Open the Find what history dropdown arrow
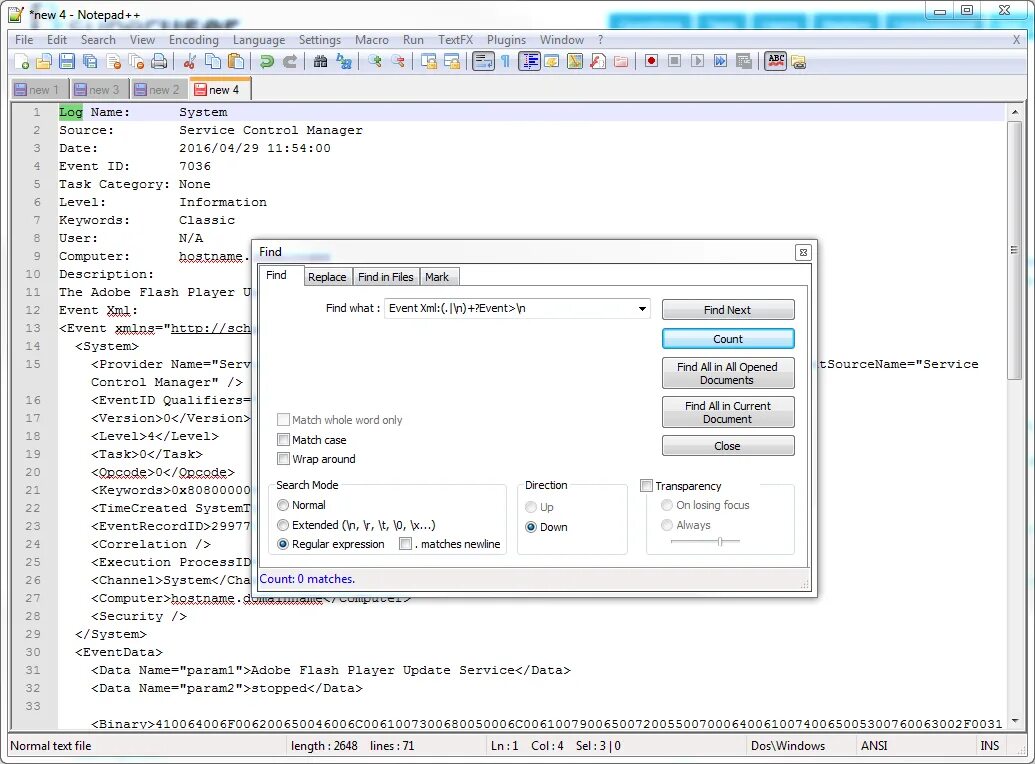Viewport: 1035px width, 764px height. (x=642, y=308)
